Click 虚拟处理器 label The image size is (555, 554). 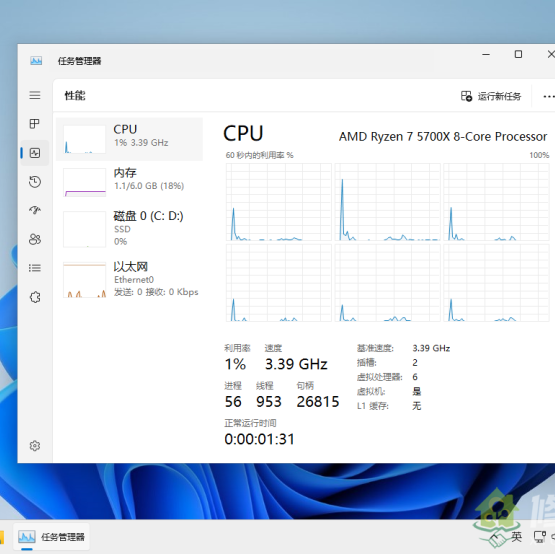(x=379, y=377)
